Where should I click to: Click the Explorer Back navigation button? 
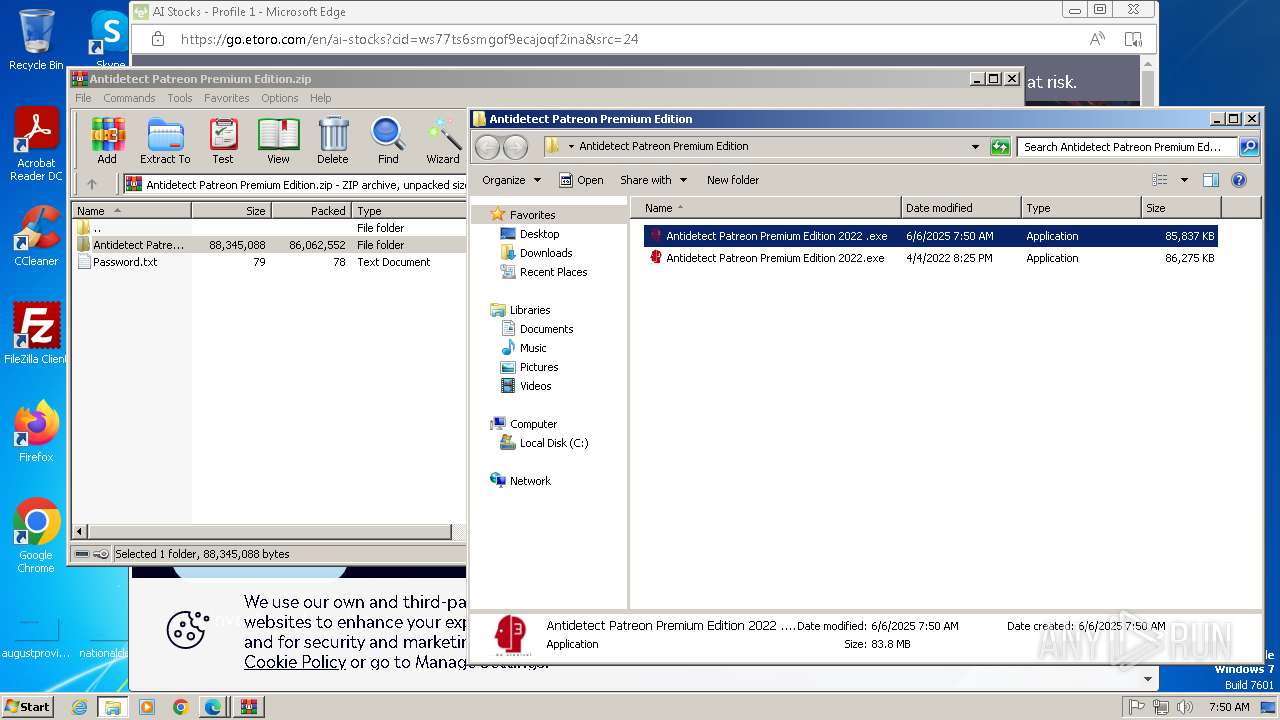(x=487, y=147)
